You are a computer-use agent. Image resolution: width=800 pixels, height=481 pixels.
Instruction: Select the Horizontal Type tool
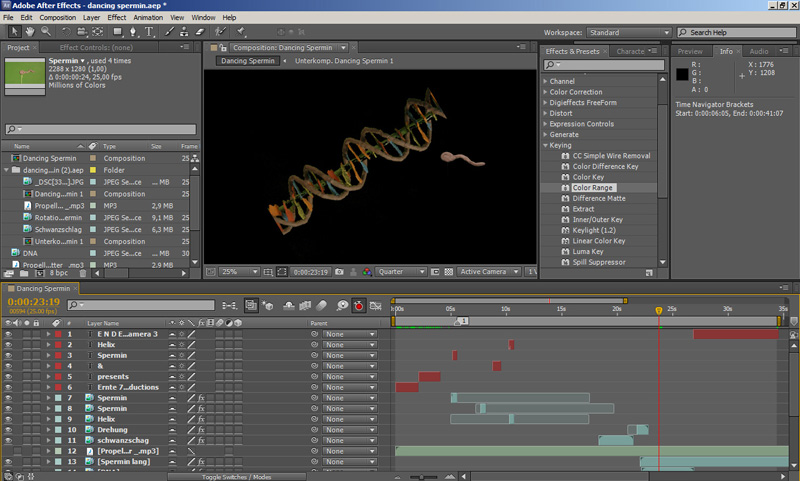pyautogui.click(x=150, y=32)
